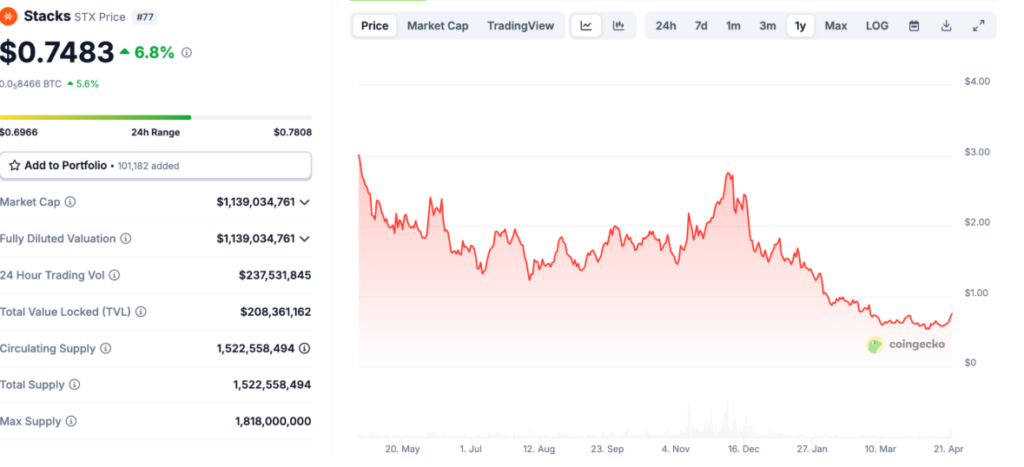Screen dimensions: 1024x467
Task: Show the Market Cap info tooltip icon
Action: pyautogui.click(x=70, y=202)
